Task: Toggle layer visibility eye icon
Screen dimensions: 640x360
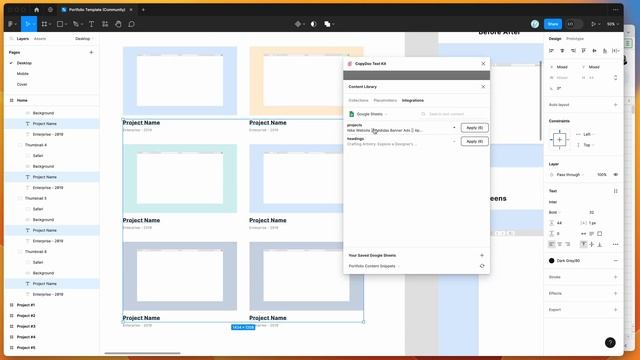Action: point(616,175)
